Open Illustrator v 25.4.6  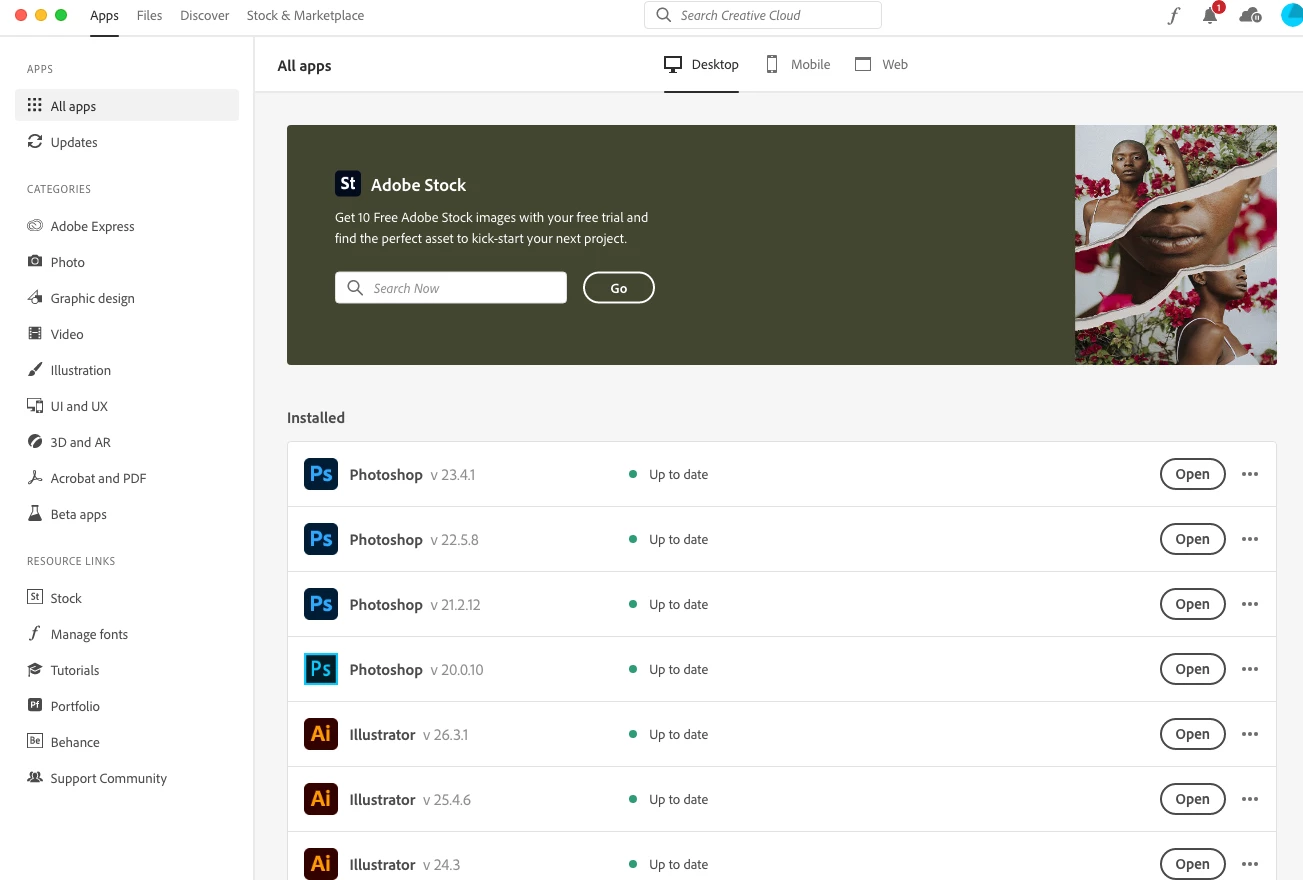(x=1192, y=799)
